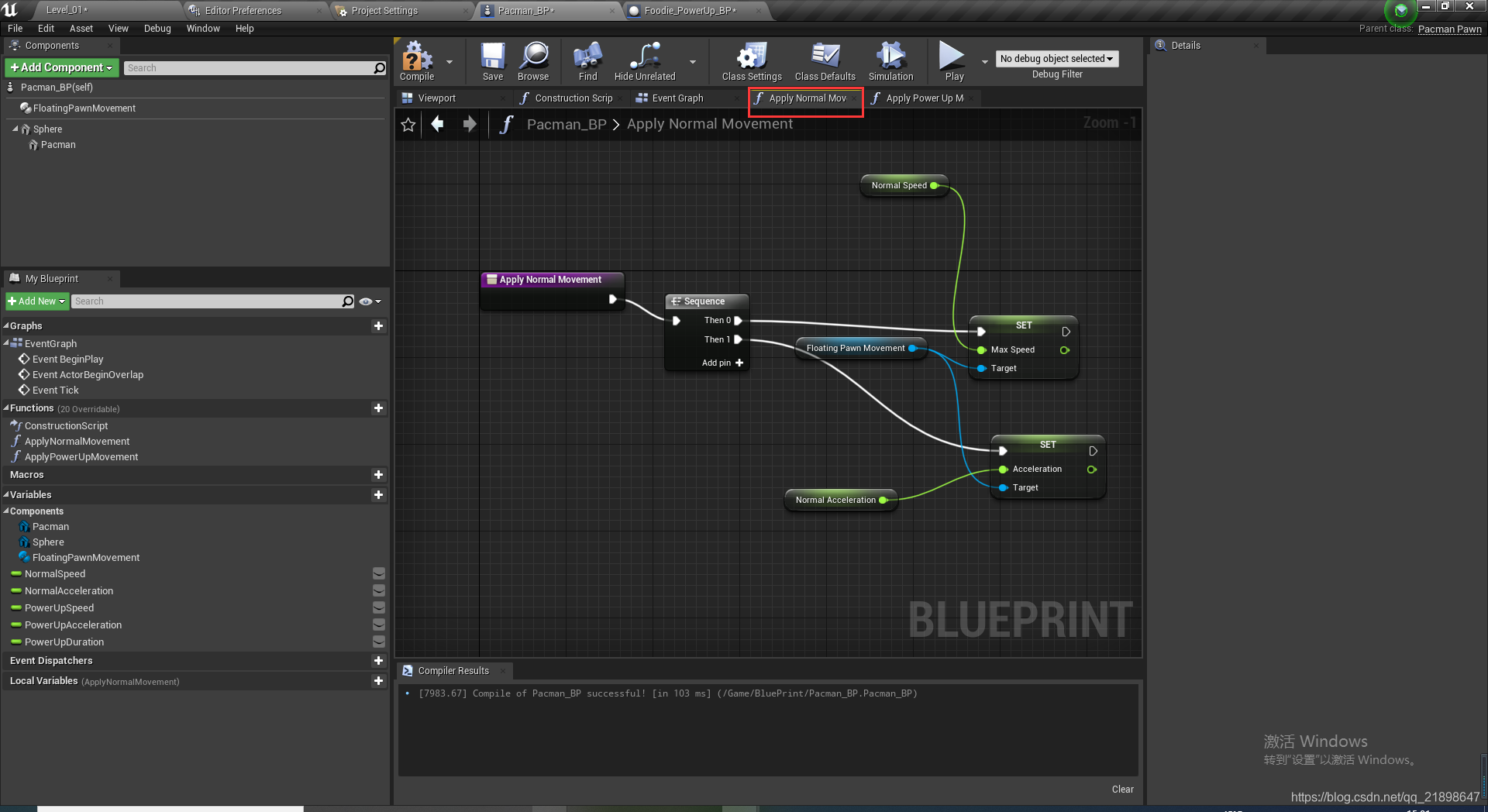Screen dimensions: 1488x812
Task: Add new event dispatcher with plus
Action: click(x=378, y=661)
